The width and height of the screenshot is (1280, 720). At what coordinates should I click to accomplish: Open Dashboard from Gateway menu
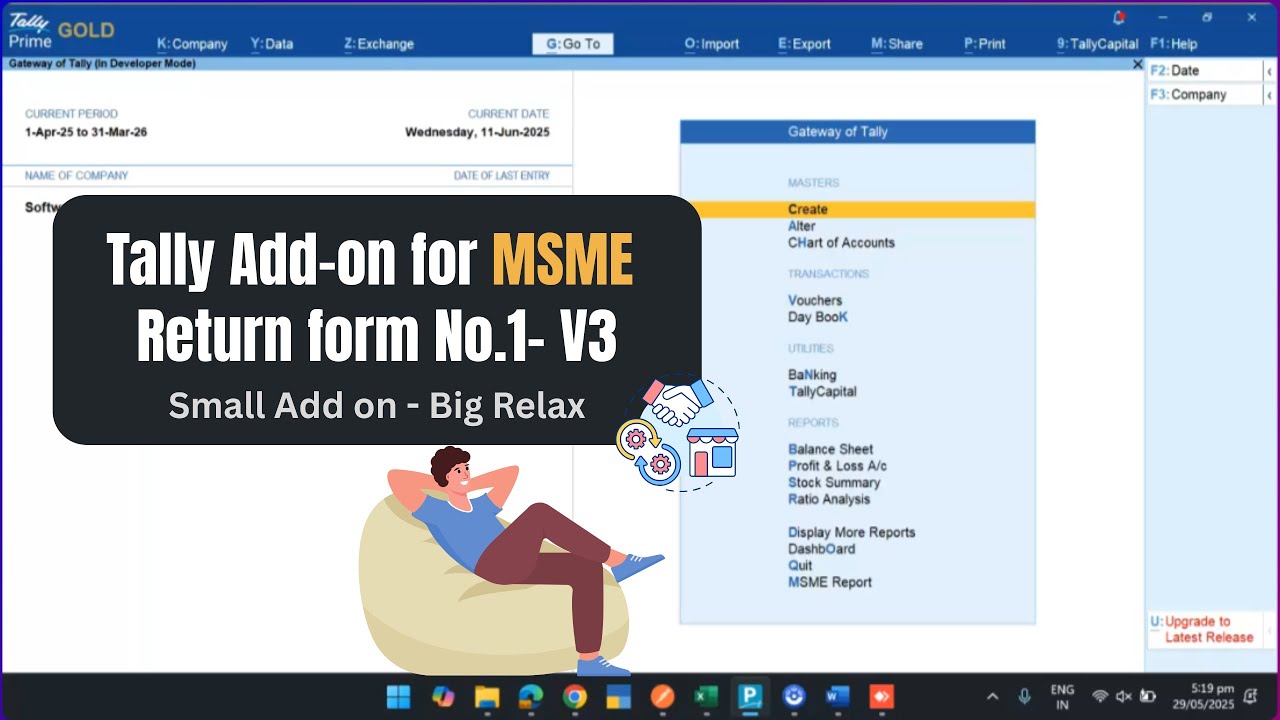click(x=821, y=549)
